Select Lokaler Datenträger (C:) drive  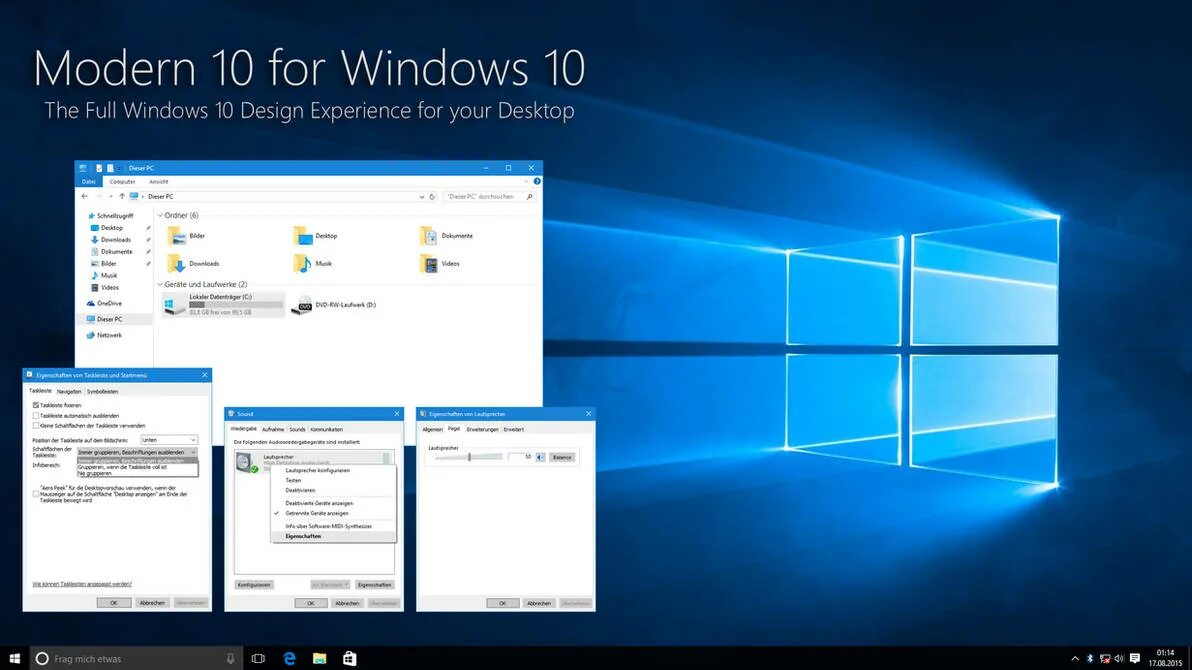[224, 304]
